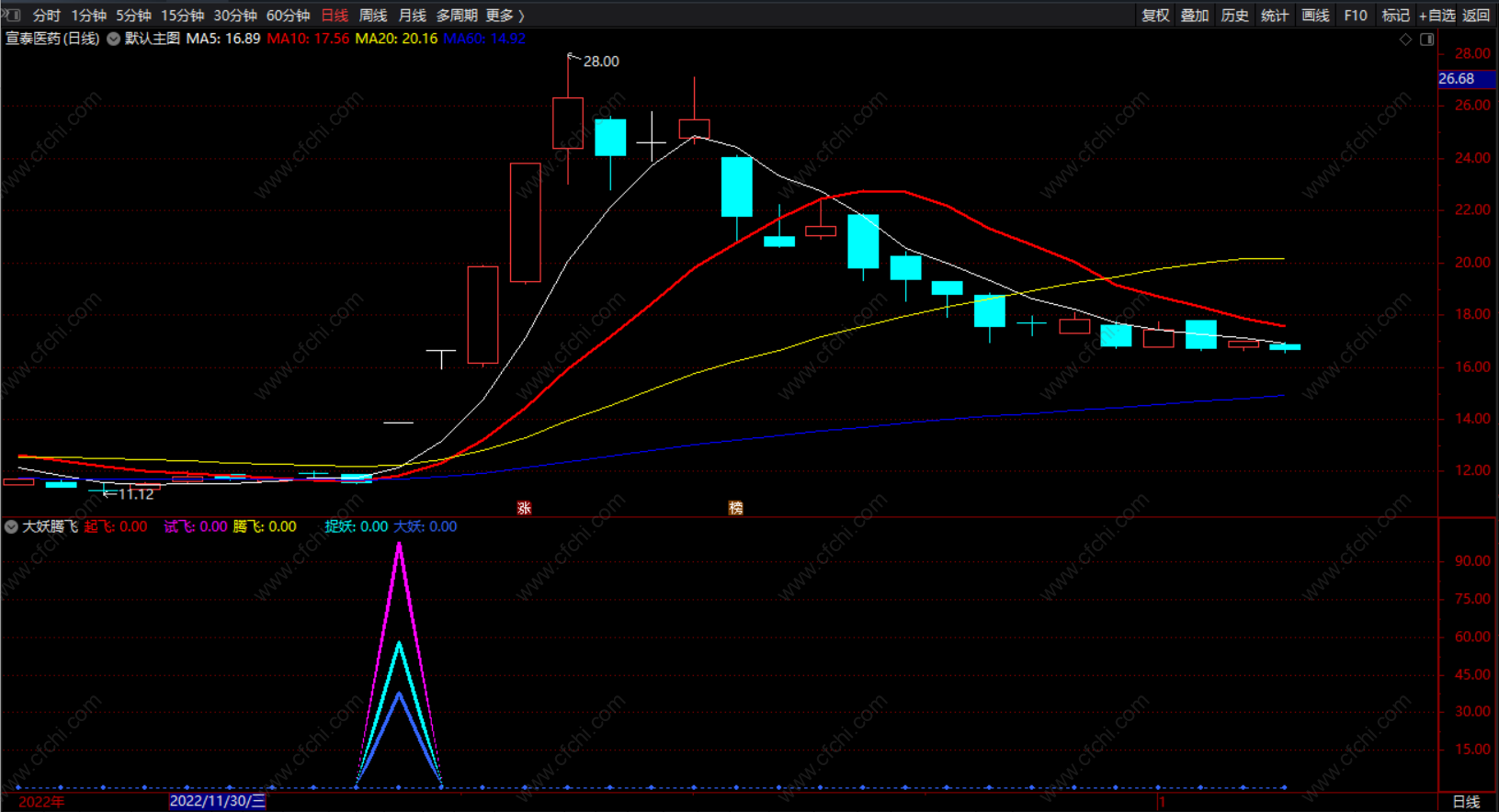
Task: Select the 15分钟 period tab
Action: (182, 16)
